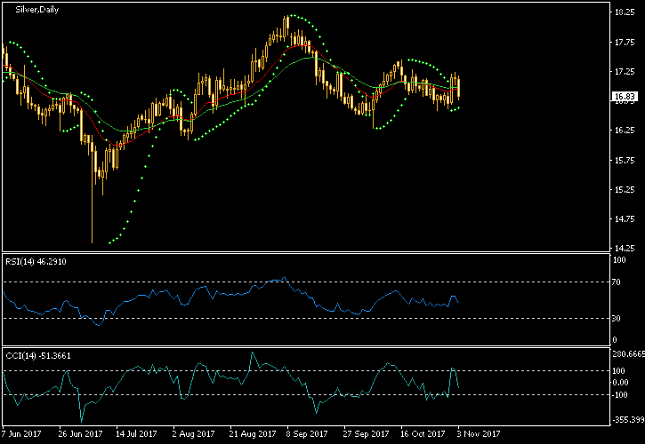The height and width of the screenshot is (444, 645).
Task: Click the Silver,Daily chart title
Action: tap(37, 9)
